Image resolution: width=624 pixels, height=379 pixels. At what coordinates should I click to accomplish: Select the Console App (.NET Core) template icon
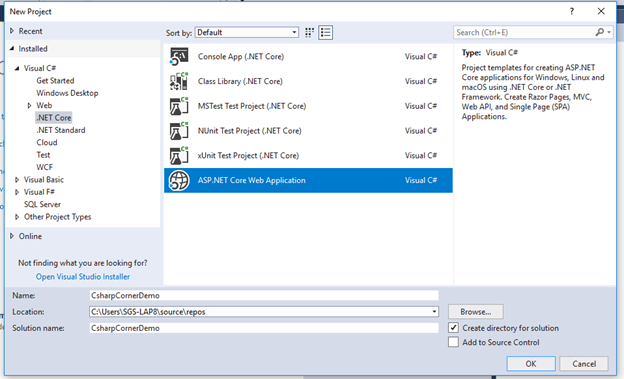coord(179,57)
